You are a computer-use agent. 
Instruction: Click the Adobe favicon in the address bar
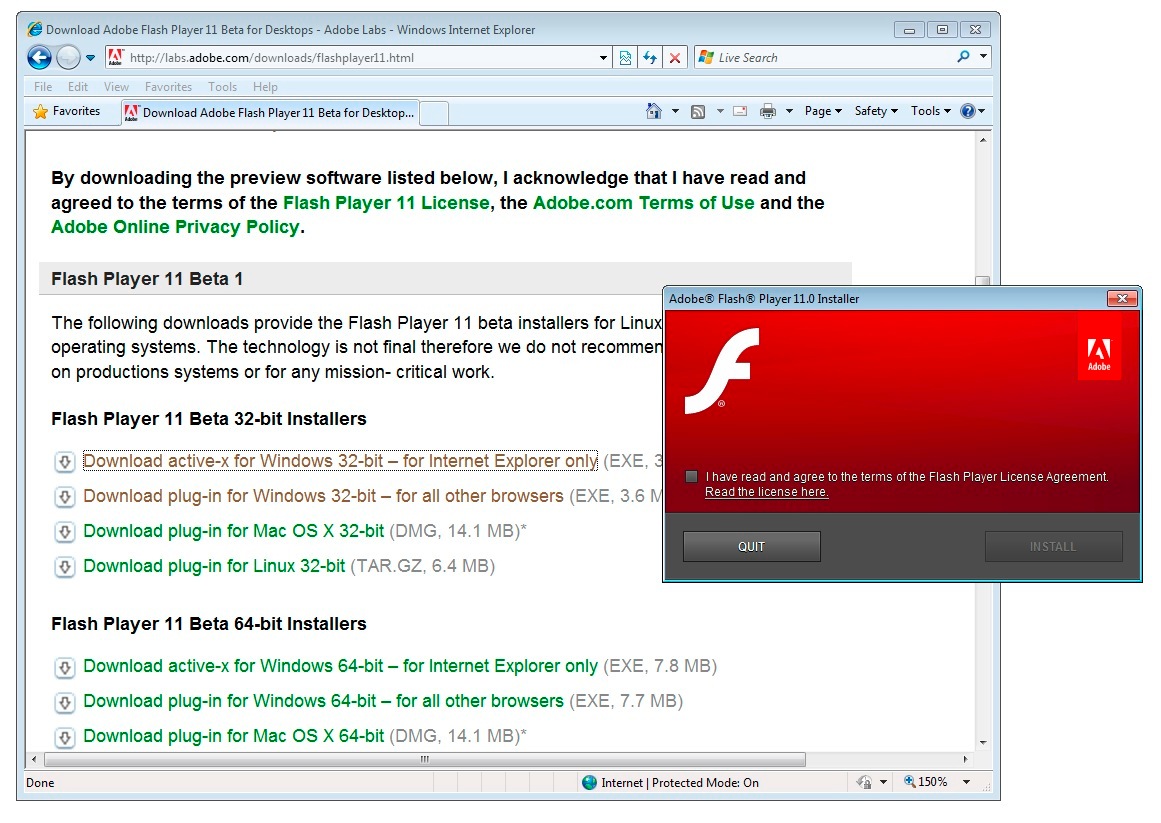(x=116, y=57)
